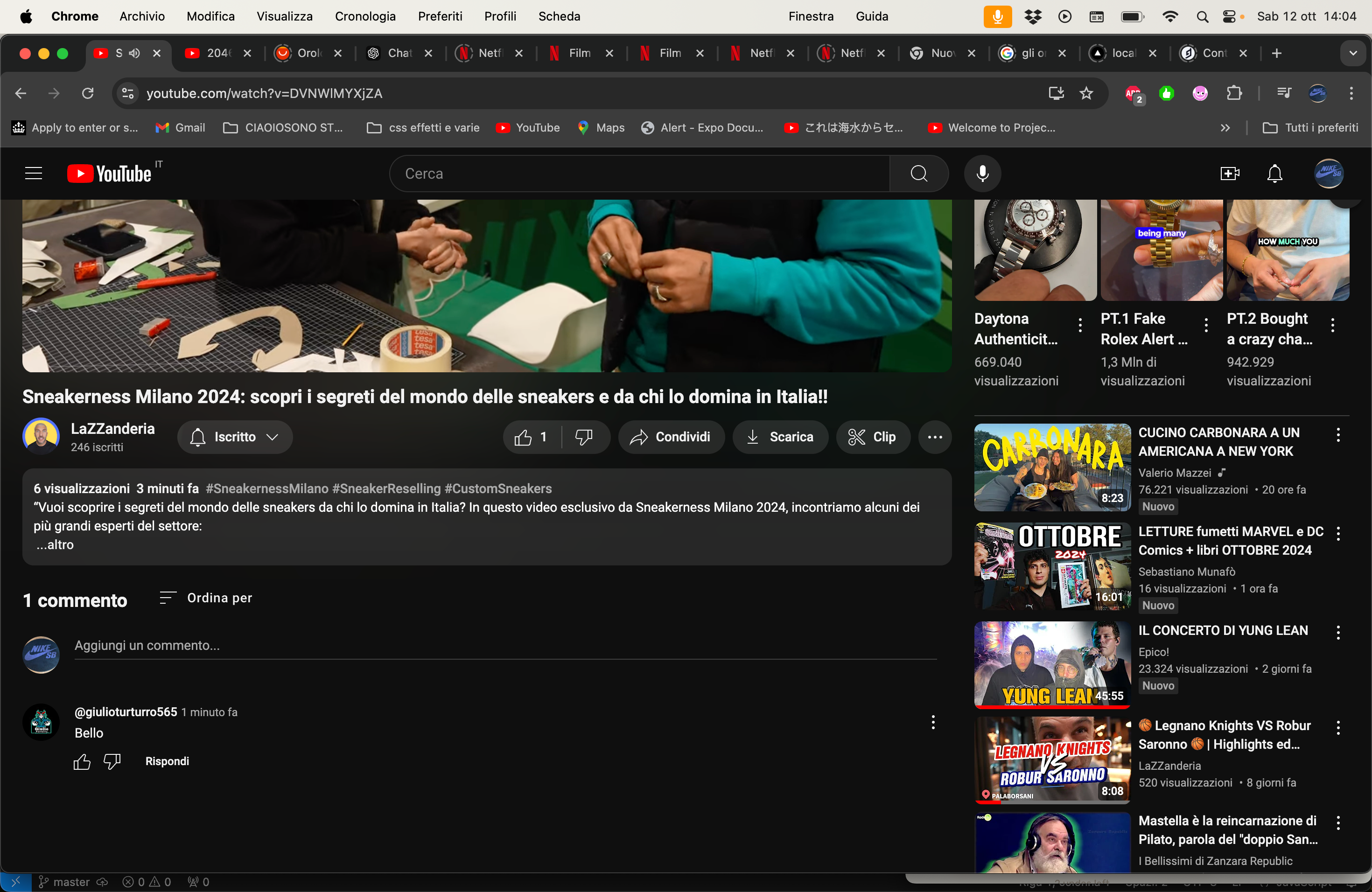Image resolution: width=1372 pixels, height=892 pixels.
Task: Click the Aggiungi un commento field
Action: pyautogui.click(x=505, y=646)
